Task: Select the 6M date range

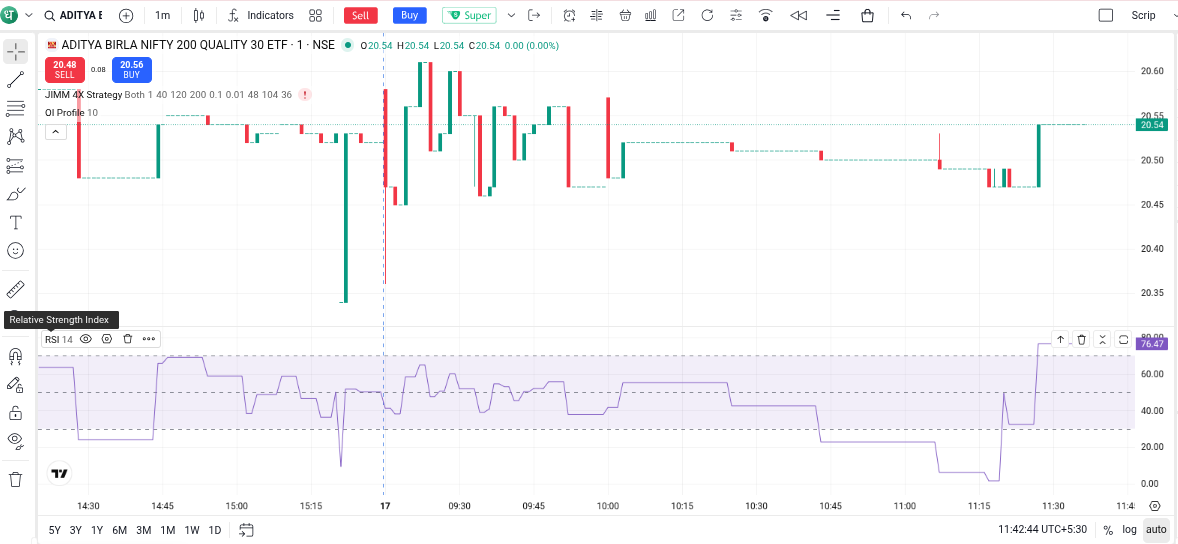Action: (x=119, y=530)
